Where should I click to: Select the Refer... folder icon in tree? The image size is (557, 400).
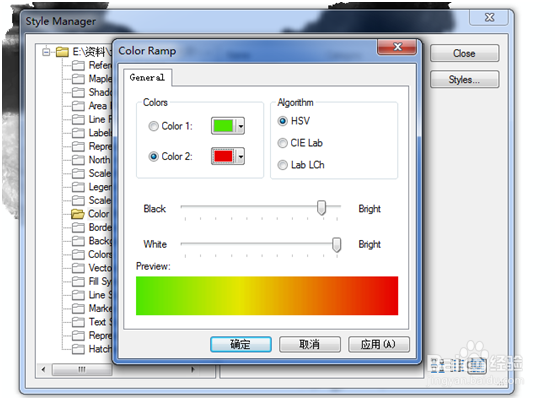click(x=78, y=65)
